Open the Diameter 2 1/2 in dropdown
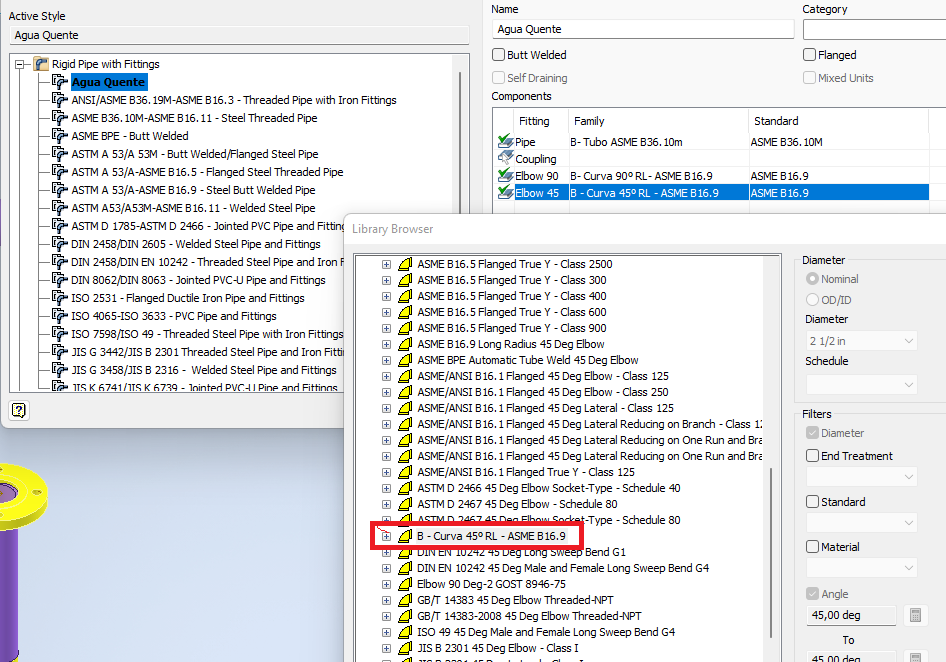 pos(862,341)
